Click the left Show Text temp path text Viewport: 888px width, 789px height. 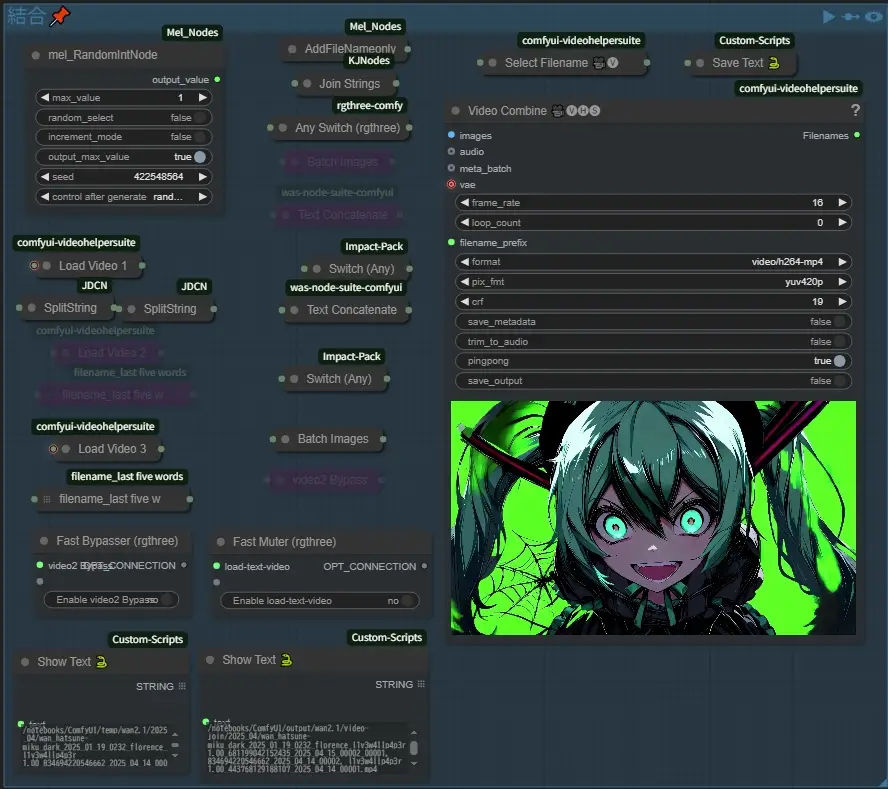[95, 747]
